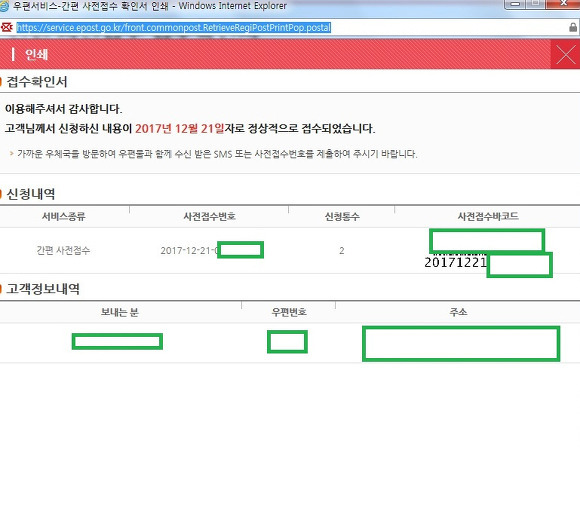This screenshot has height=505, width=580.
Task: Click the 신청통수 value 2
Action: coord(342,250)
